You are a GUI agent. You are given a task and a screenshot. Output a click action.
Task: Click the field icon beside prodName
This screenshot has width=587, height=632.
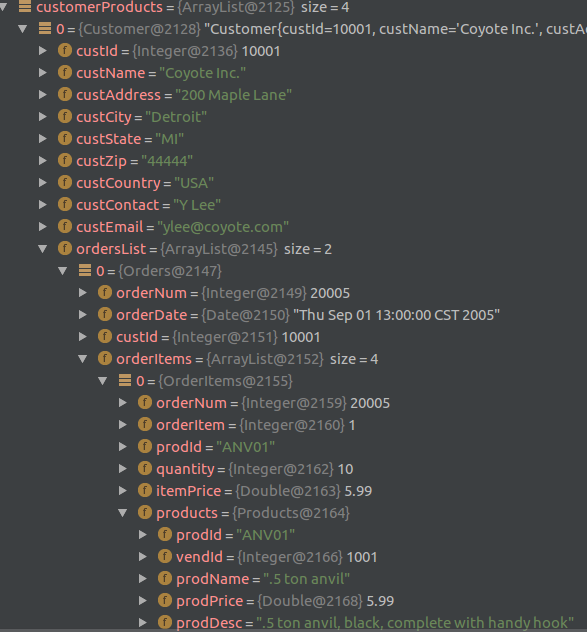point(164,578)
